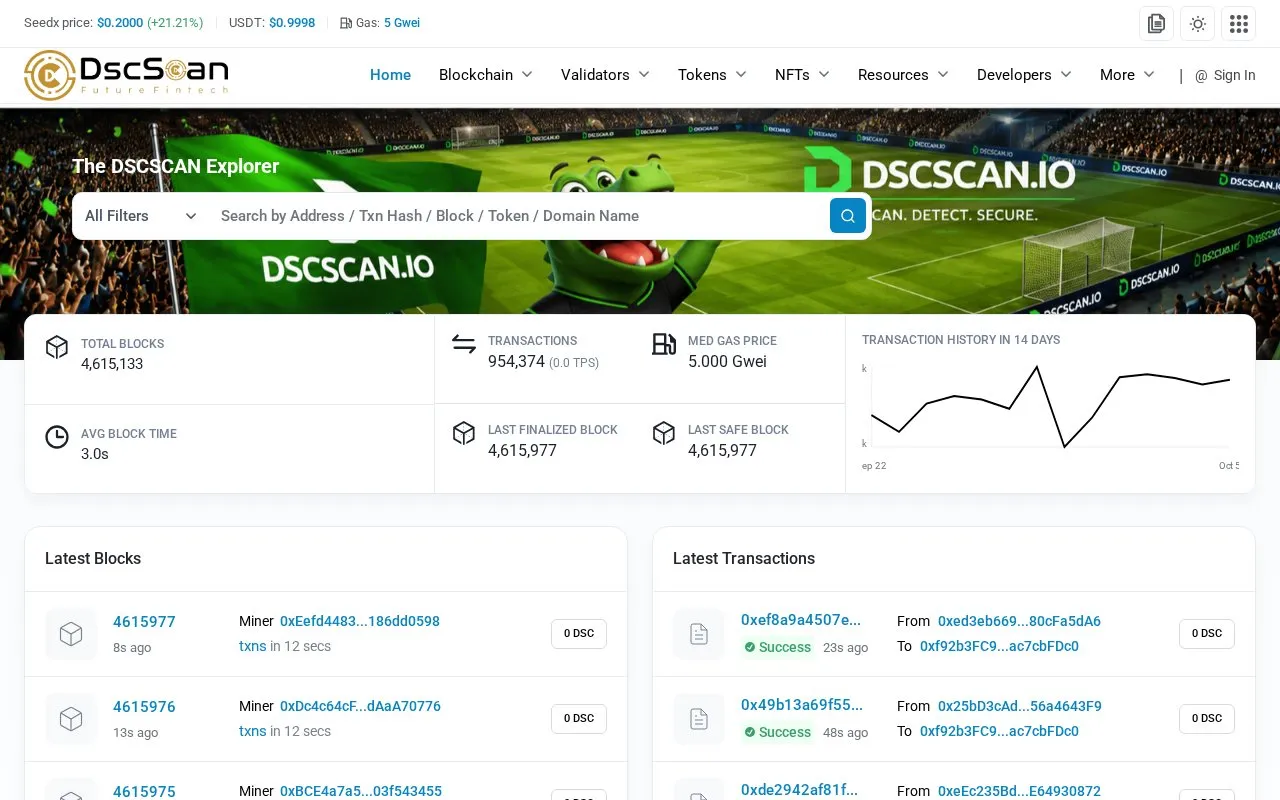Image resolution: width=1280 pixels, height=800 pixels.
Task: Click the Last Safe Block cube icon
Action: click(664, 433)
